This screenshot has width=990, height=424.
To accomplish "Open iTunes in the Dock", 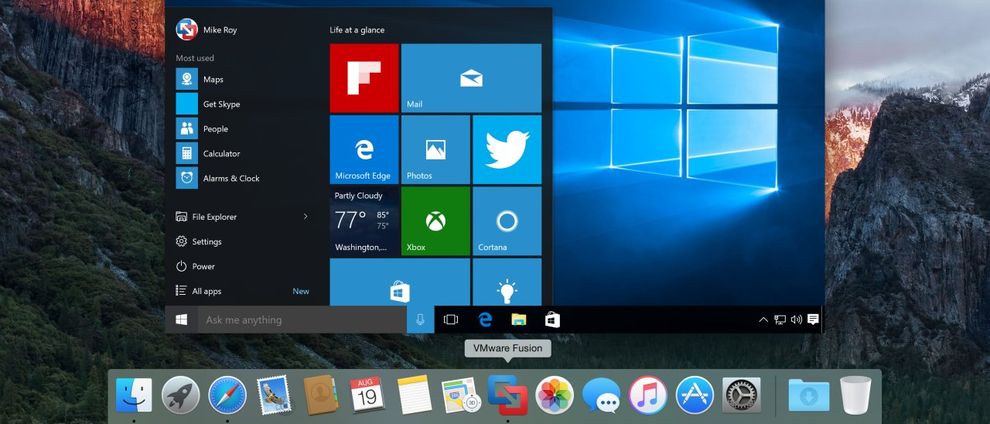I will click(648, 395).
